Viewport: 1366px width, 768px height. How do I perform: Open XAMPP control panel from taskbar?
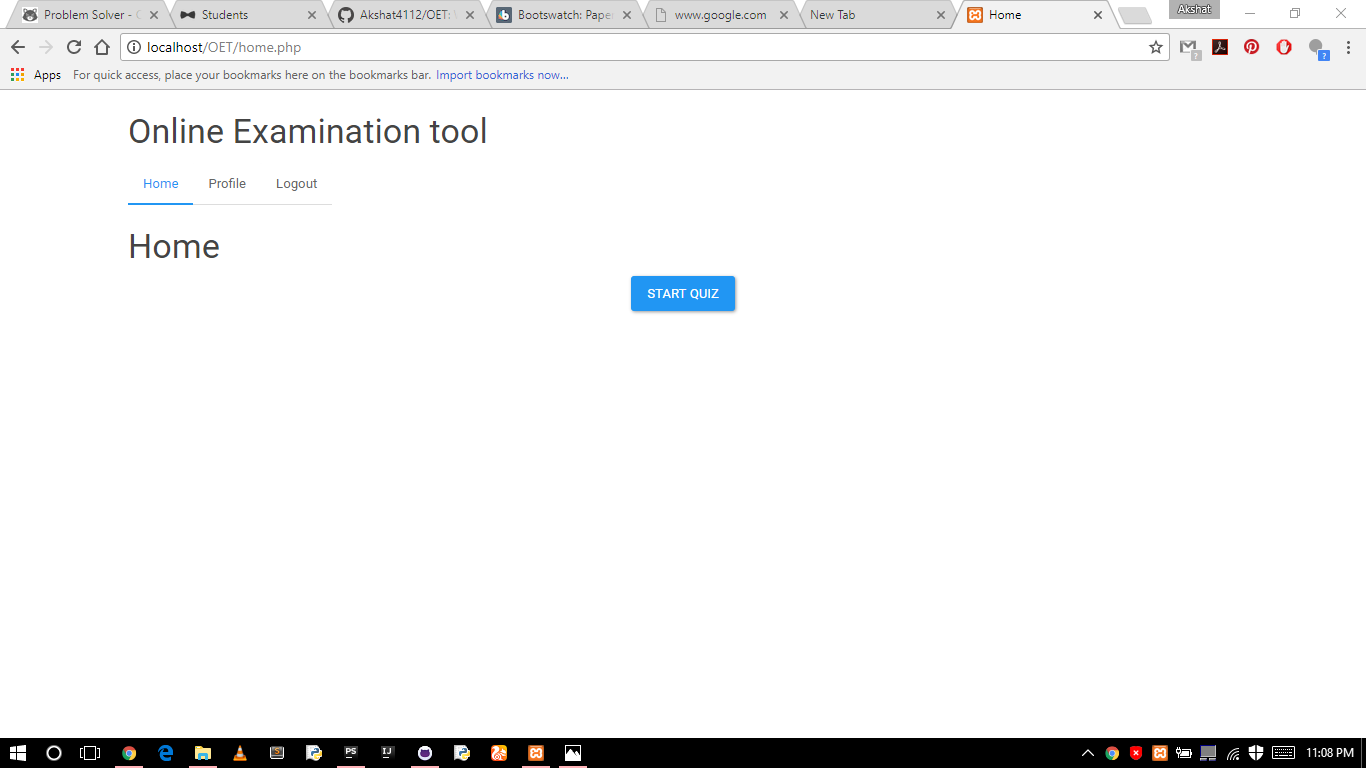point(536,753)
